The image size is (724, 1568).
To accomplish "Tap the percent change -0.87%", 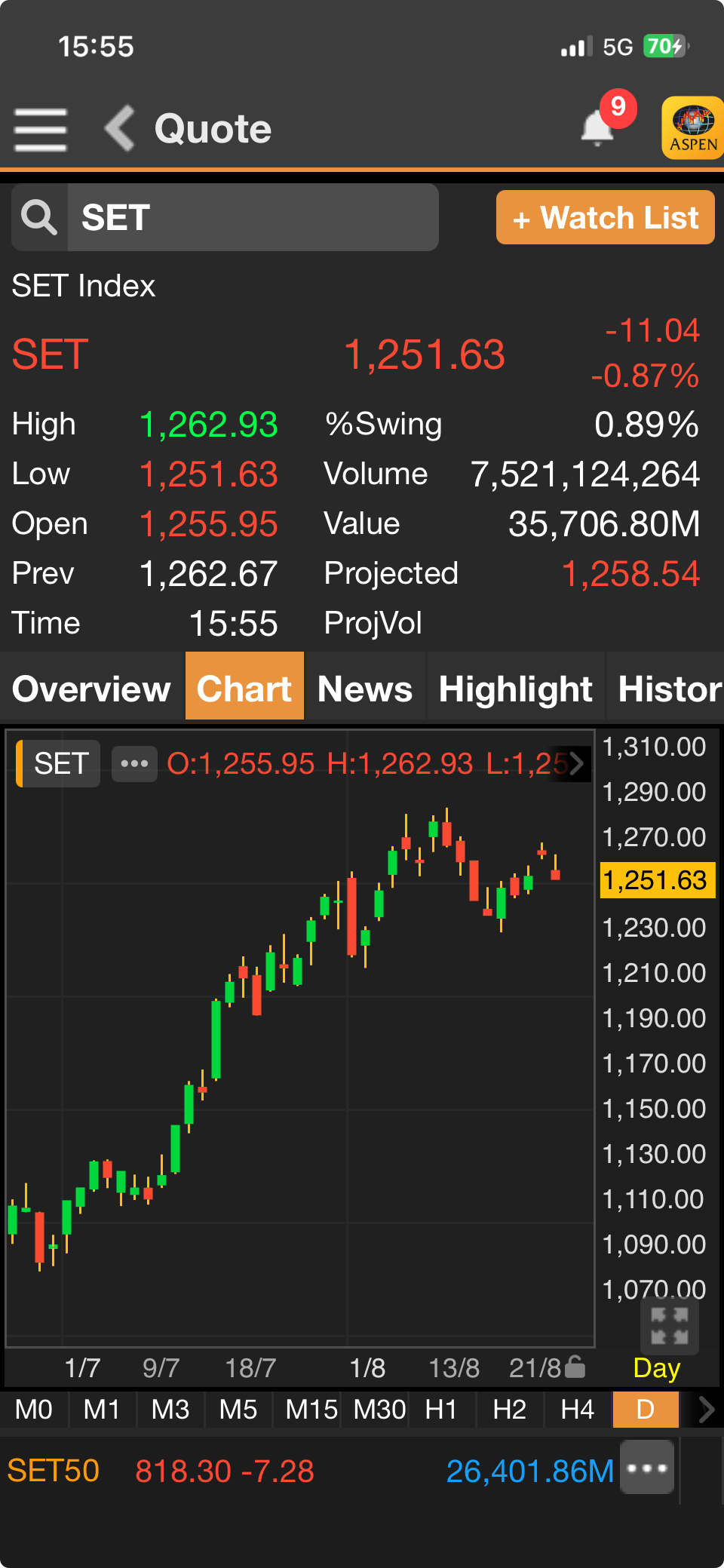I will [645, 376].
